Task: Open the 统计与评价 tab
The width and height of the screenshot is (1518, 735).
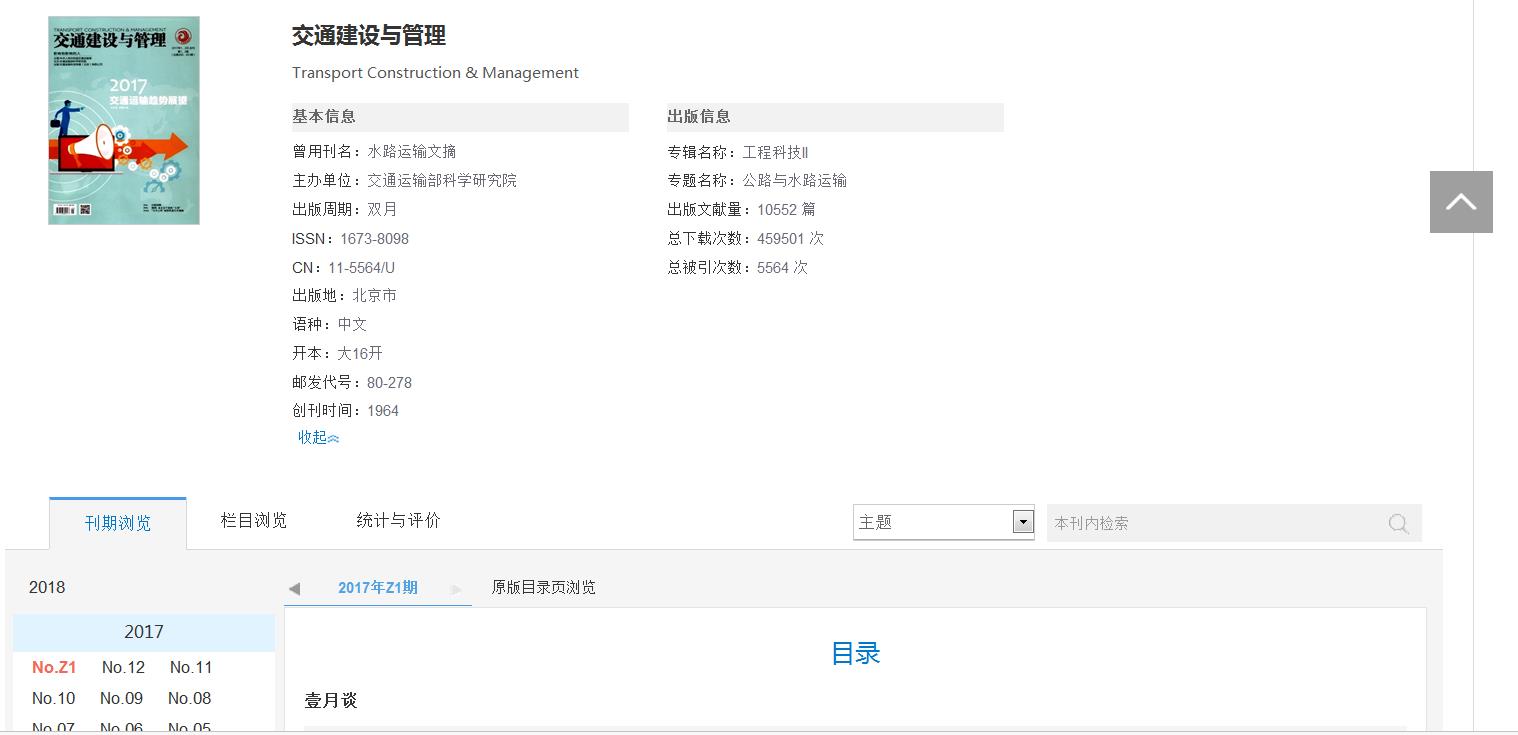Action: [x=398, y=520]
